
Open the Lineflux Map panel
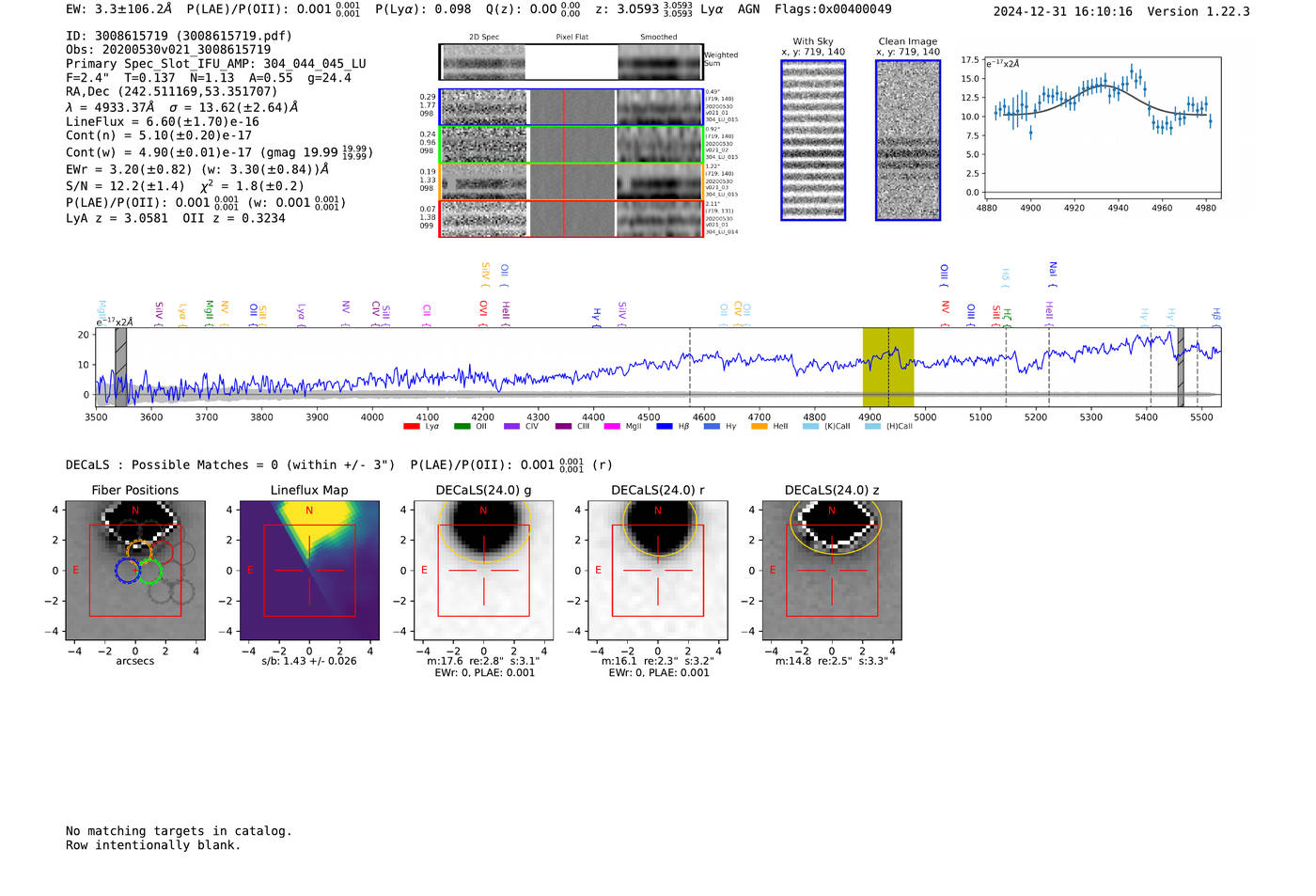point(309,570)
